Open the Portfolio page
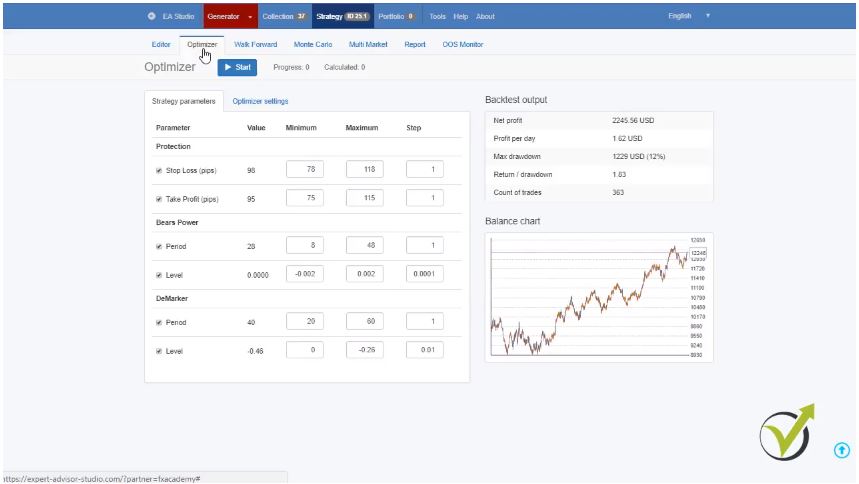859x484 pixels. (397, 16)
